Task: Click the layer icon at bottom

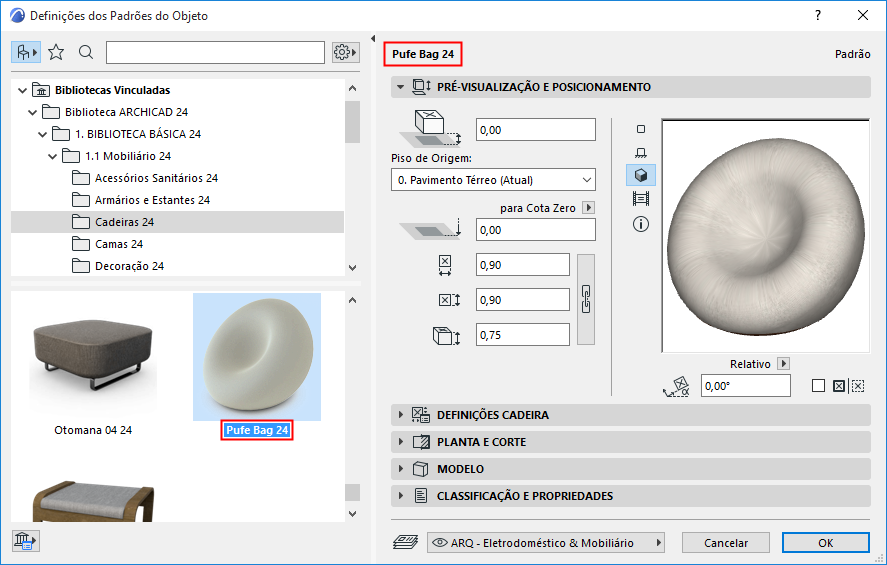Action: point(406,542)
